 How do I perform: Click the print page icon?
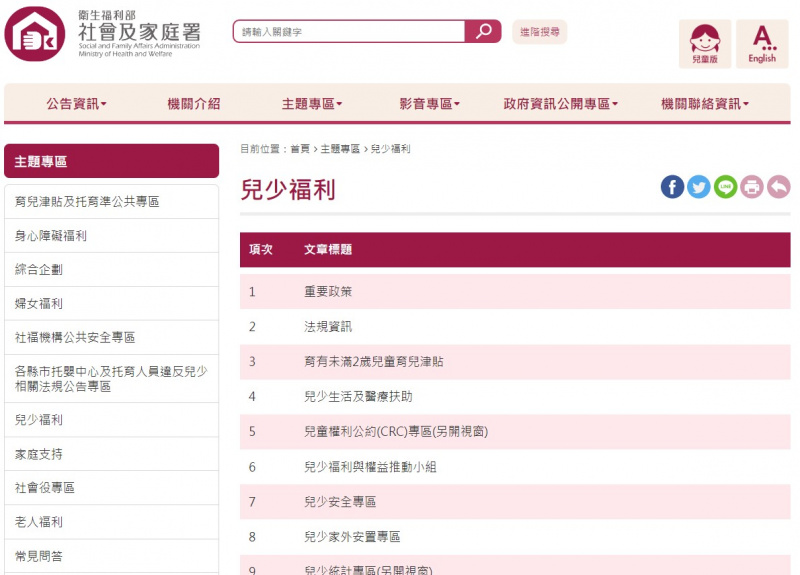752,187
